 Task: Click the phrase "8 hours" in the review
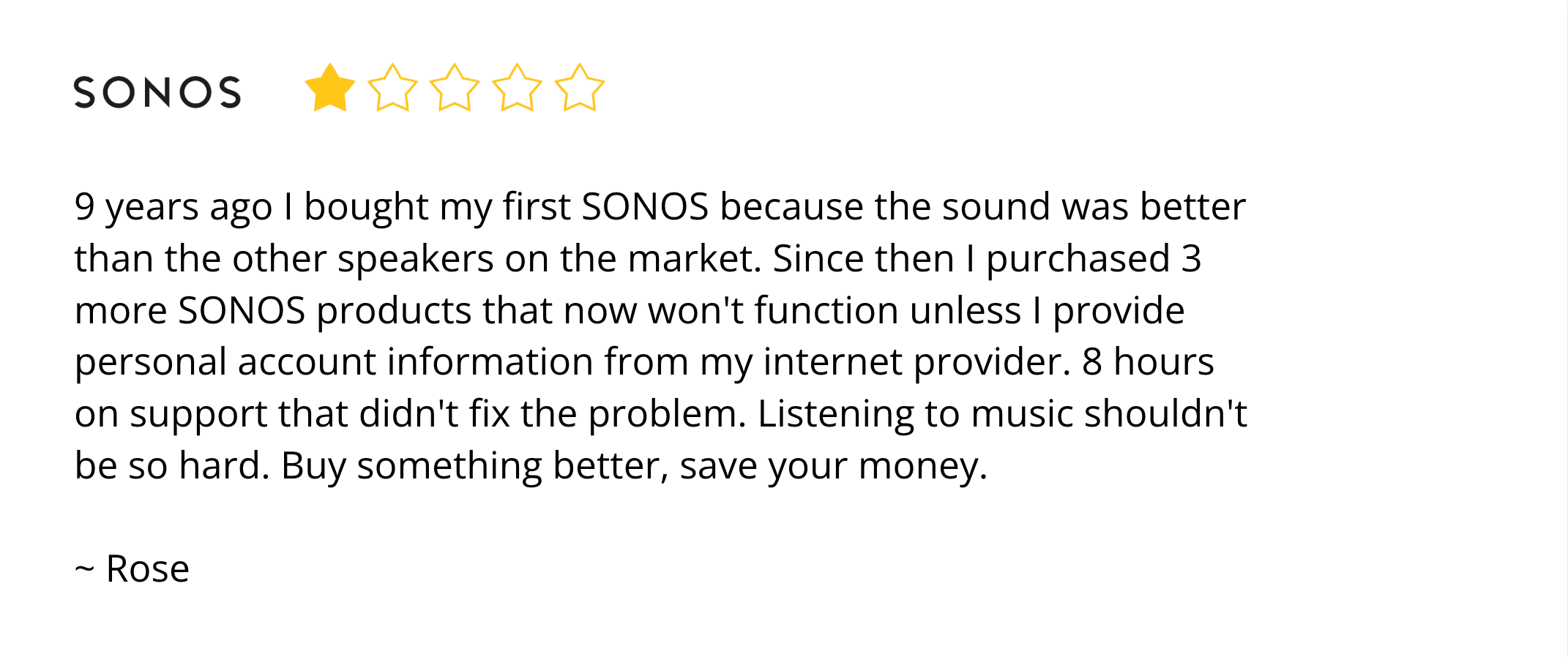click(x=1148, y=361)
